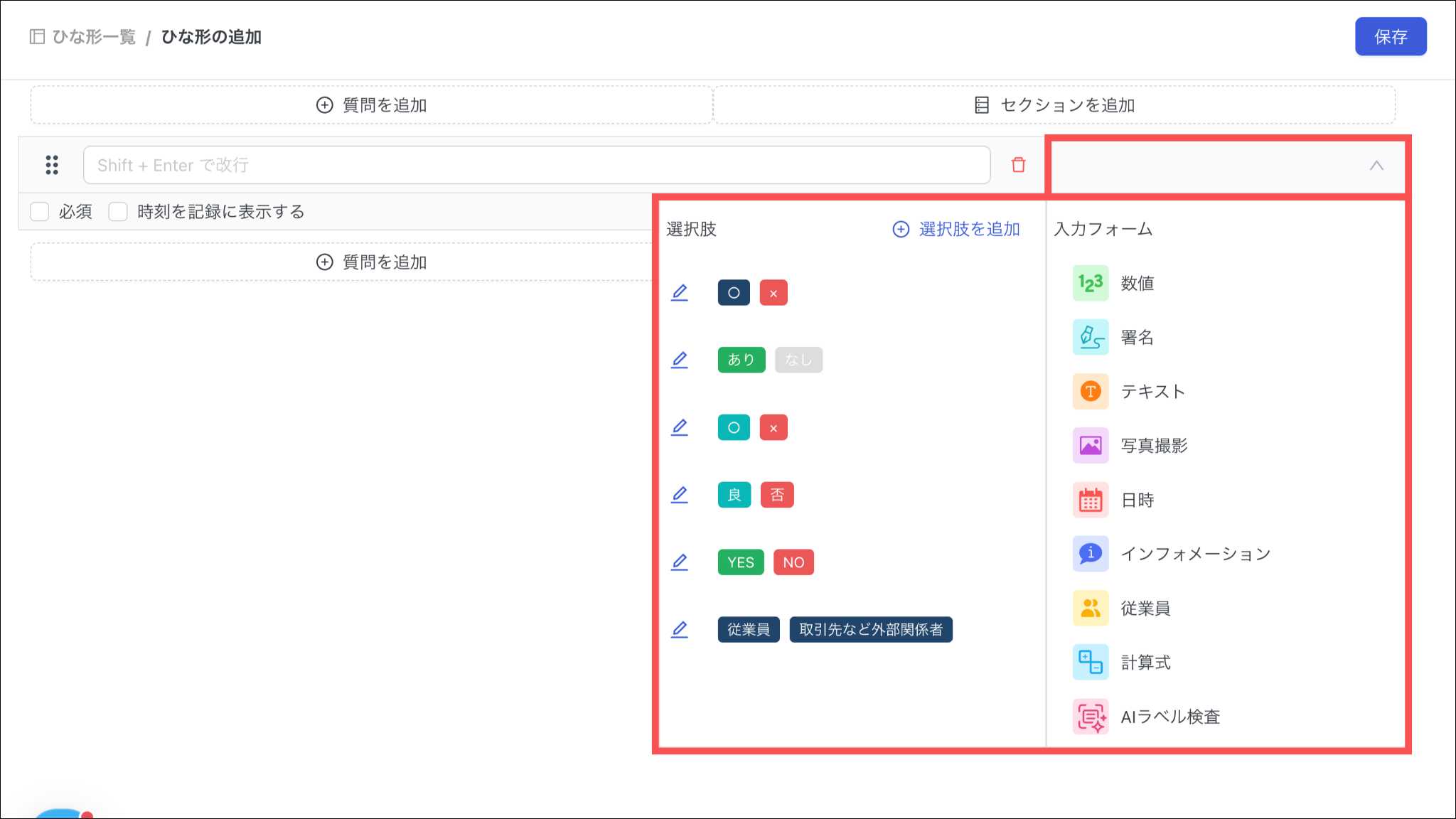Click 選択肢を追加 link
The width and height of the screenshot is (1456, 819).
[x=956, y=229]
